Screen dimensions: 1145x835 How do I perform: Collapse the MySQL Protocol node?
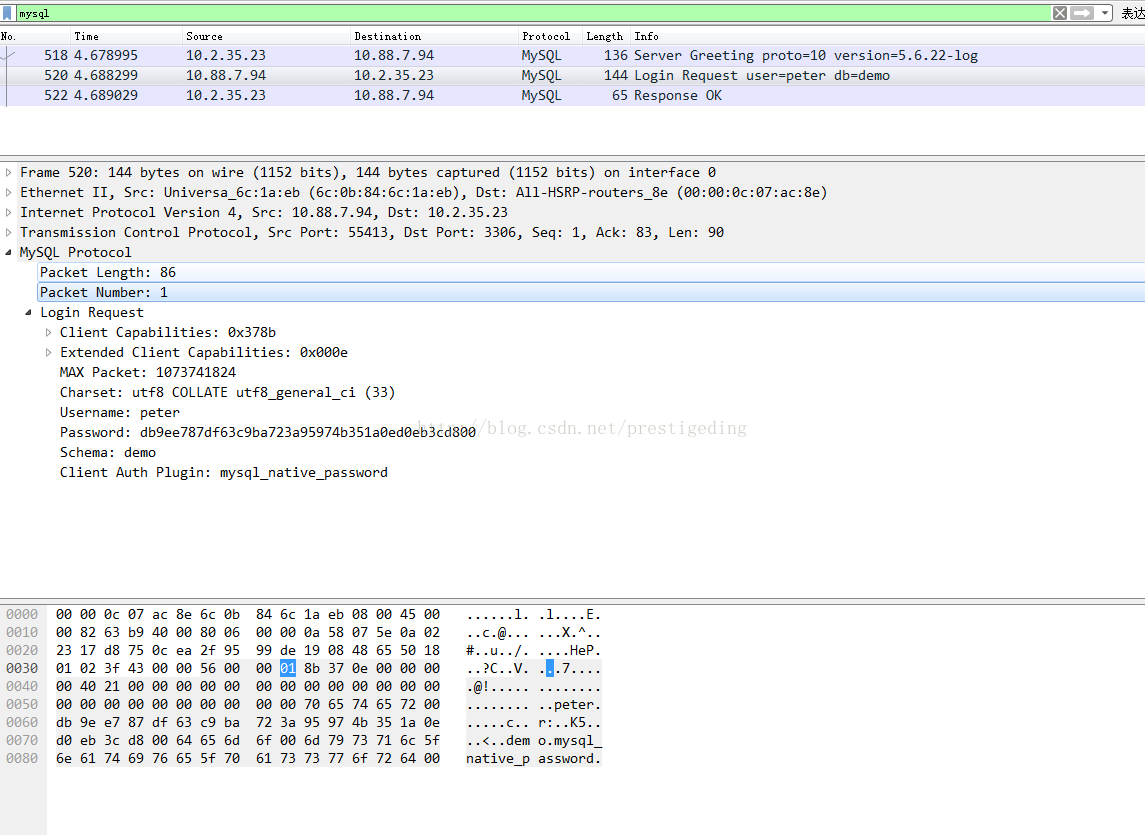[9, 252]
